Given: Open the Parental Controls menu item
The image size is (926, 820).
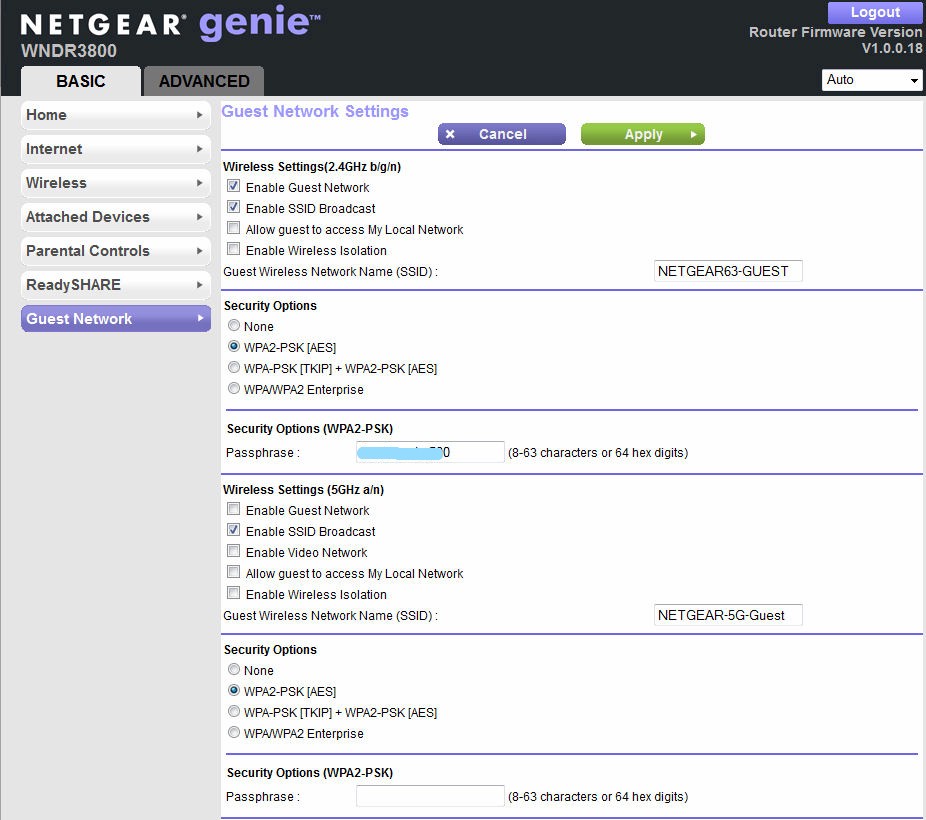Looking at the screenshot, I should pyautogui.click(x=116, y=251).
